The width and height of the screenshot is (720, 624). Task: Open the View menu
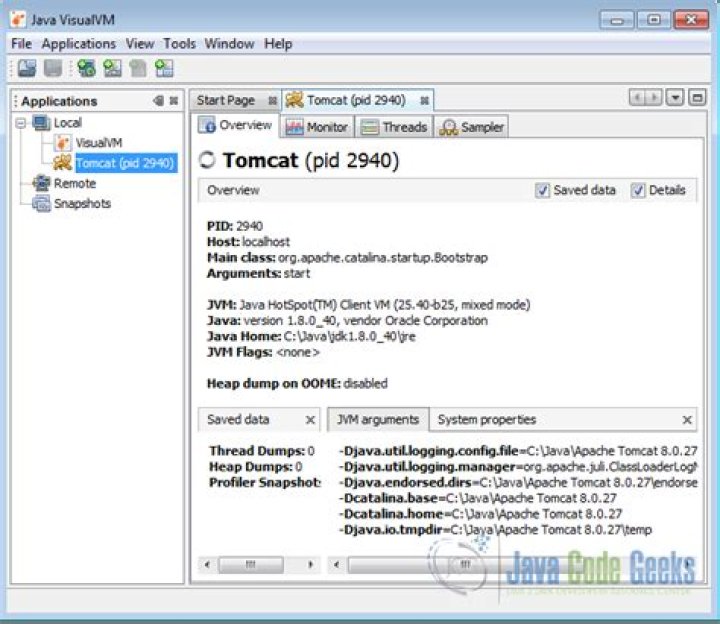click(x=140, y=44)
